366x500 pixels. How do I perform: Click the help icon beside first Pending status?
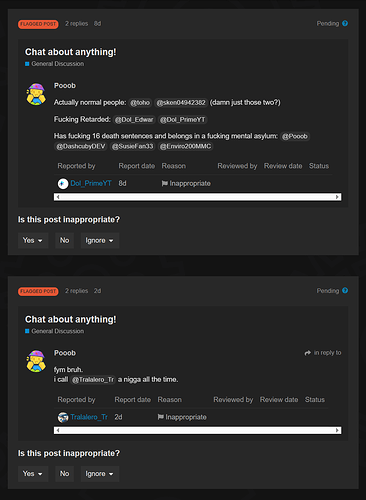click(345, 23)
